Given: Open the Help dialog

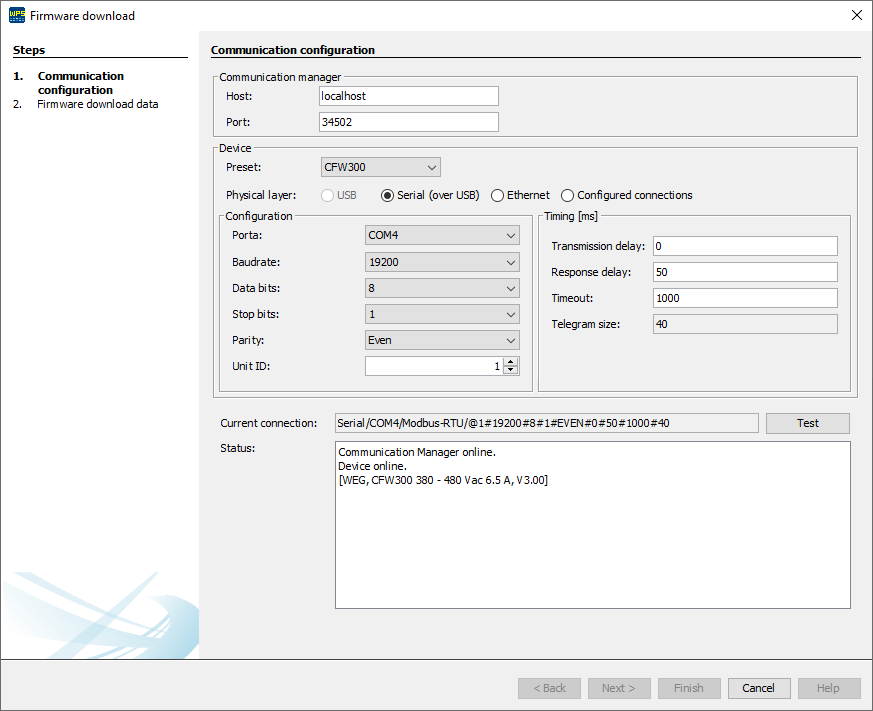Looking at the screenshot, I should [828, 688].
